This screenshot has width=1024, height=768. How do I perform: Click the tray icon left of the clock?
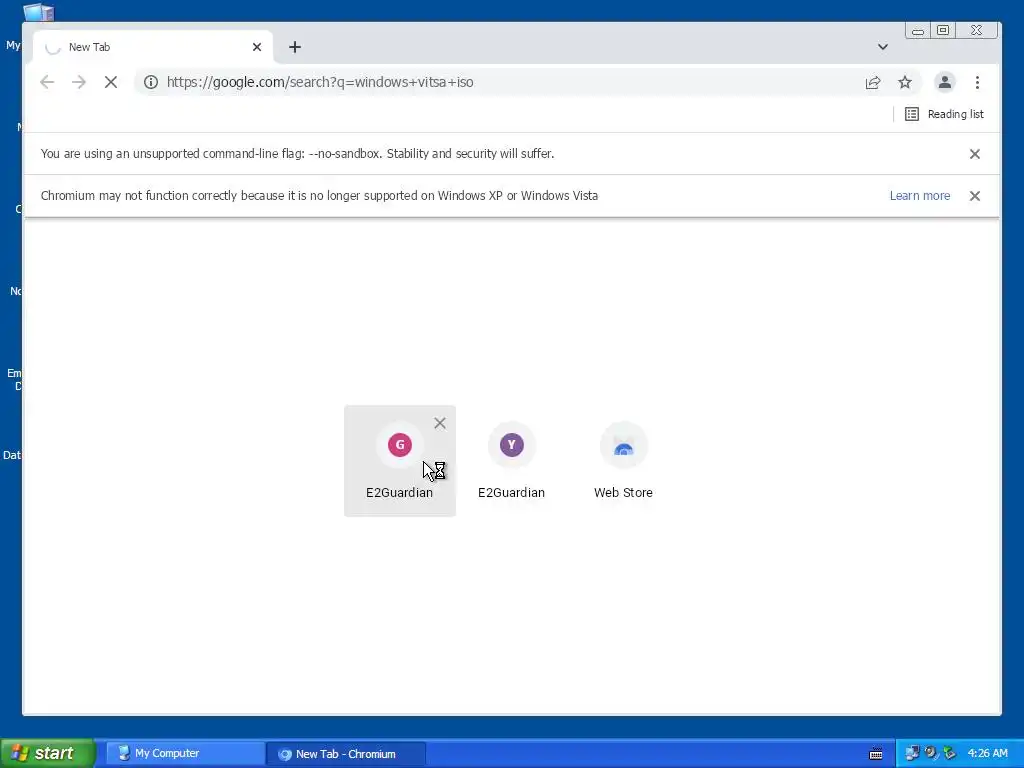(950, 753)
